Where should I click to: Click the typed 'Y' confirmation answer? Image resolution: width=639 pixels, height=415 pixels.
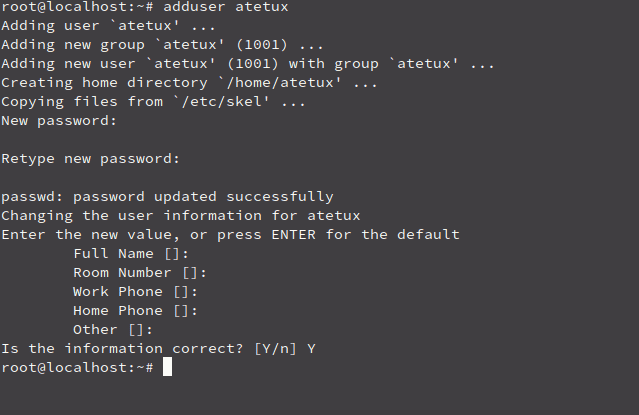click(311, 349)
